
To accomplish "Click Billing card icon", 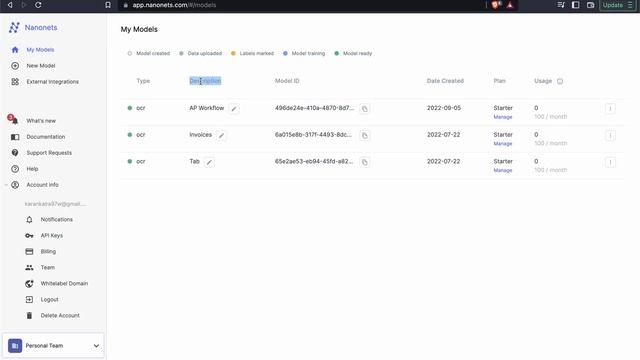I will (x=29, y=251).
